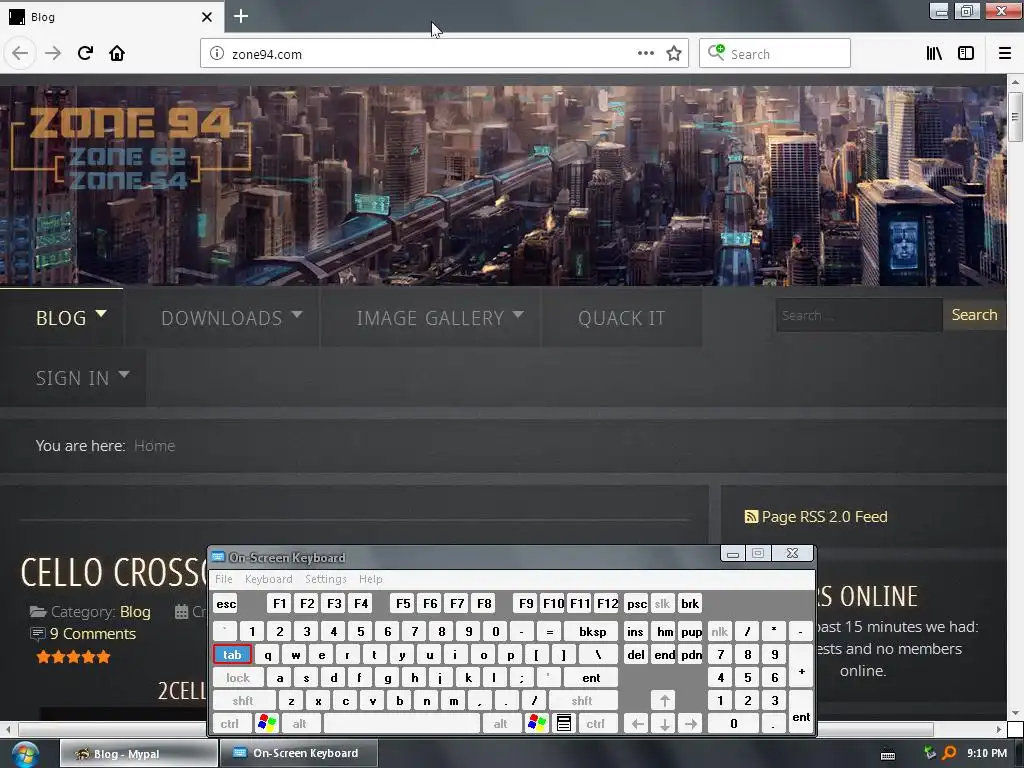Toggle the right shft key

pyautogui.click(x=582, y=701)
